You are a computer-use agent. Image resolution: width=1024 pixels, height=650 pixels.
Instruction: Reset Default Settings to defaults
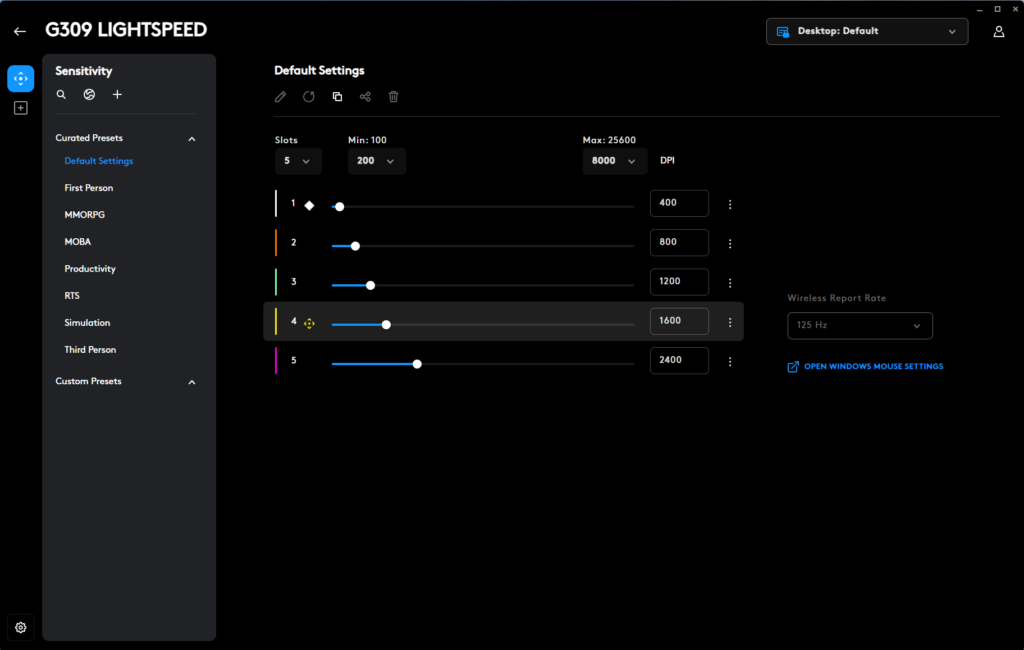309,97
